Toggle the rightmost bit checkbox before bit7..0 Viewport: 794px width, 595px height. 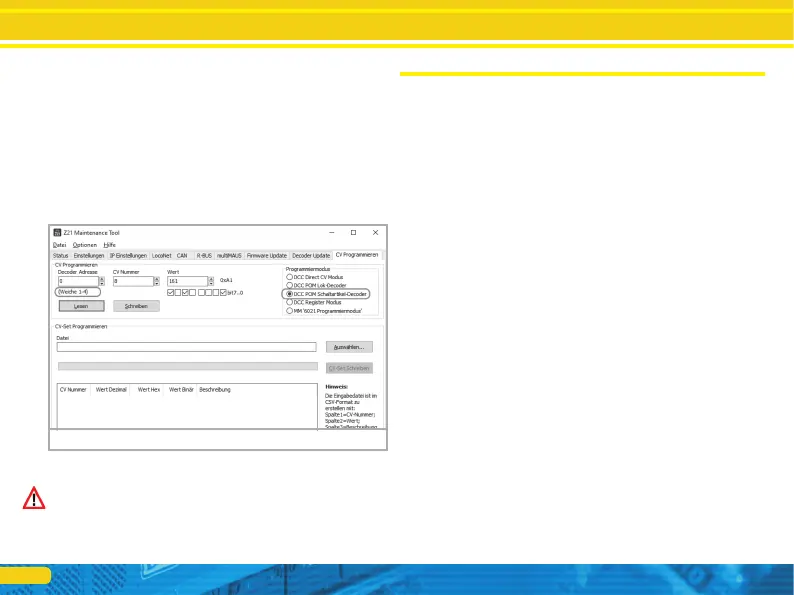pyautogui.click(x=223, y=293)
